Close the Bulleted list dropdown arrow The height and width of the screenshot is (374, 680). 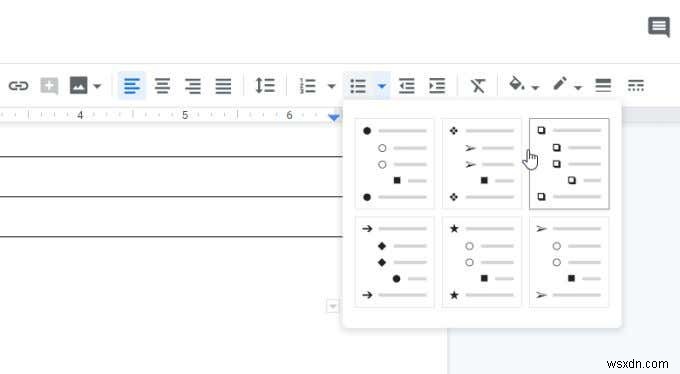[x=382, y=86]
